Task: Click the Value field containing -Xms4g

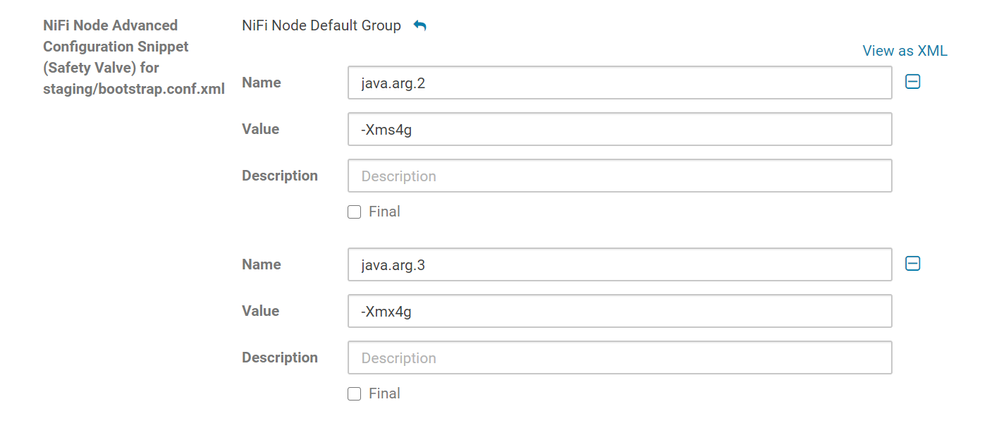Action: pyautogui.click(x=619, y=130)
